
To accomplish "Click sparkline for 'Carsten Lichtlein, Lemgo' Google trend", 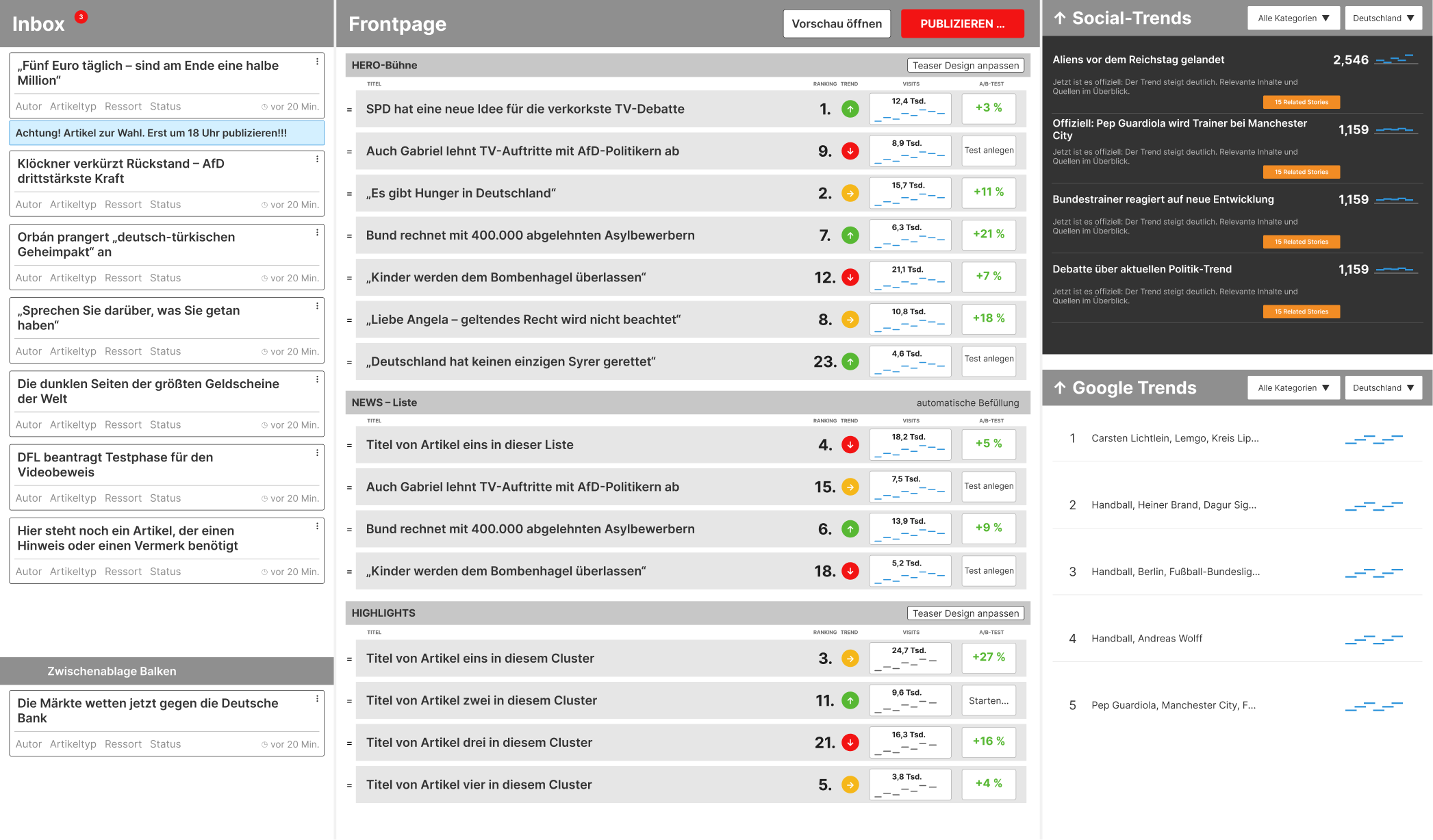I will click(1374, 439).
